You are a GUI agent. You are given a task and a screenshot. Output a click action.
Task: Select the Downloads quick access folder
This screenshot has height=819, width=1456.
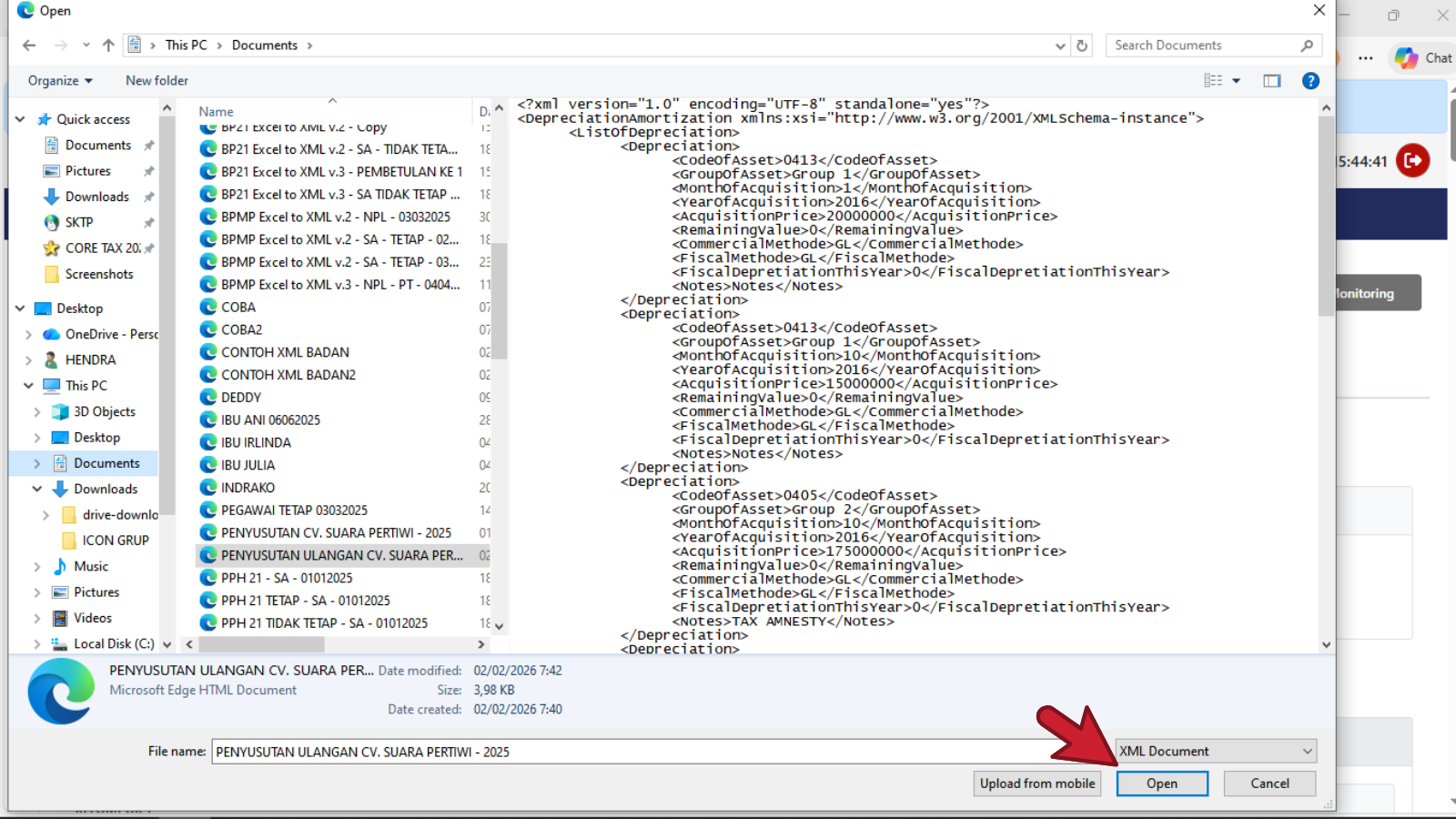pos(96,197)
